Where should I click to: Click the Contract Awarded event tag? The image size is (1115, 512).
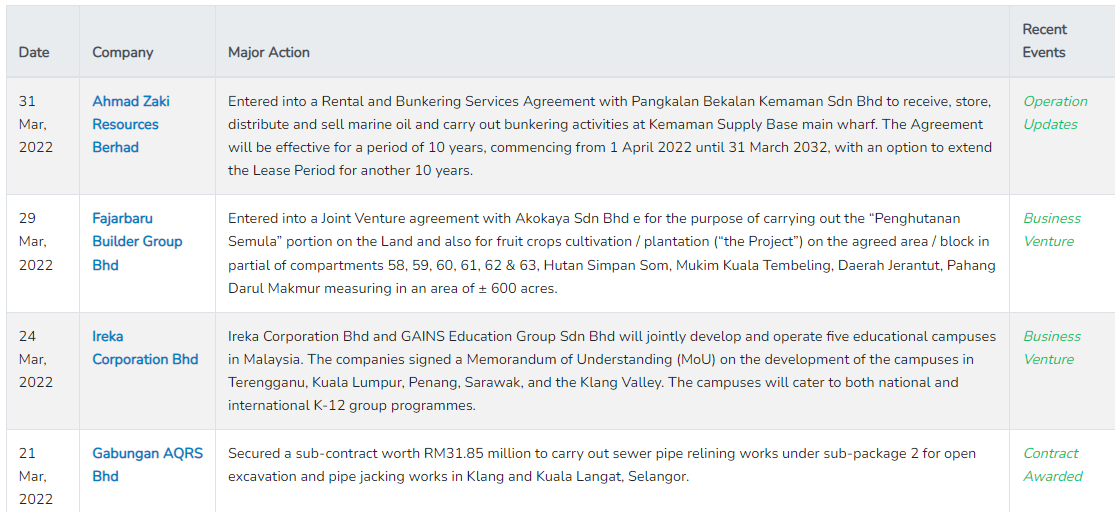[x=1052, y=465]
